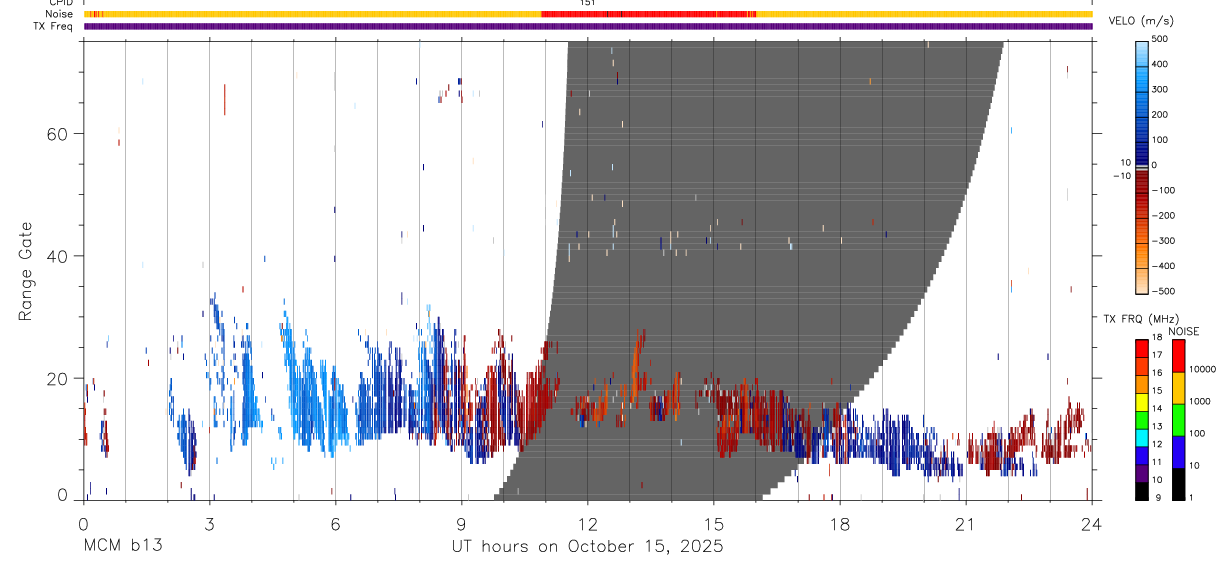Click the "NOISE" legend title above the noise scale
This screenshot has width=1228, height=567.
click(1184, 331)
